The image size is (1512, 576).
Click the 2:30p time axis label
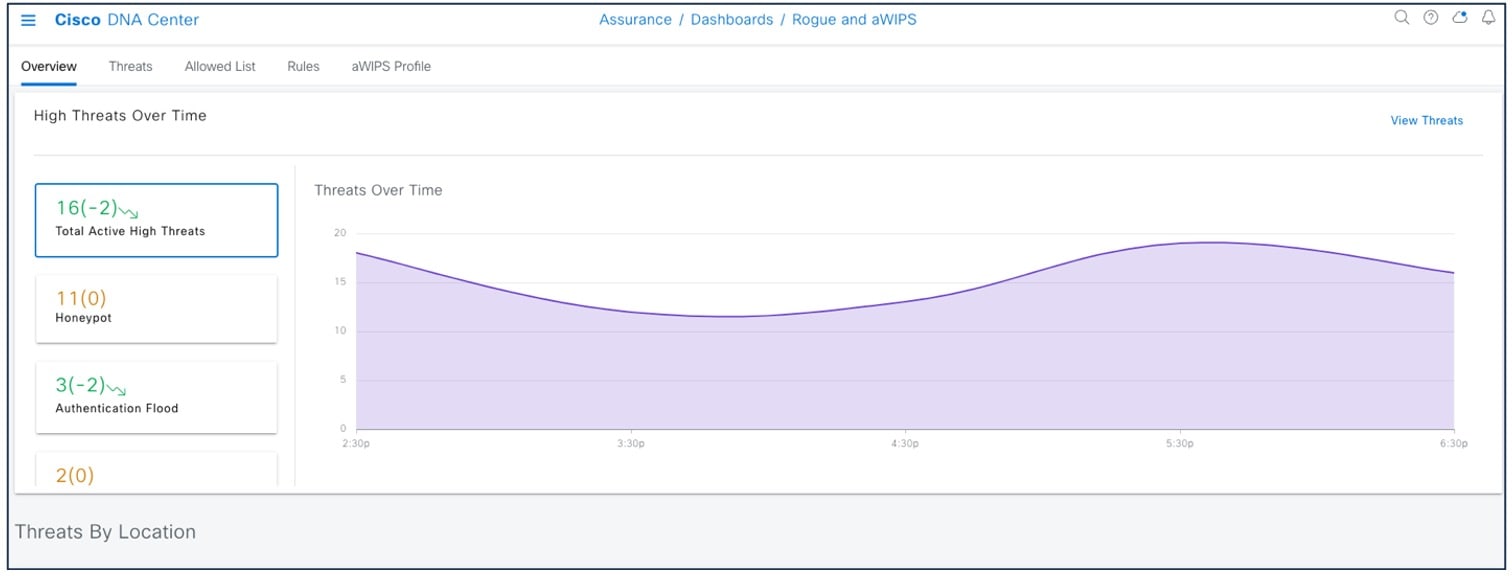click(355, 443)
